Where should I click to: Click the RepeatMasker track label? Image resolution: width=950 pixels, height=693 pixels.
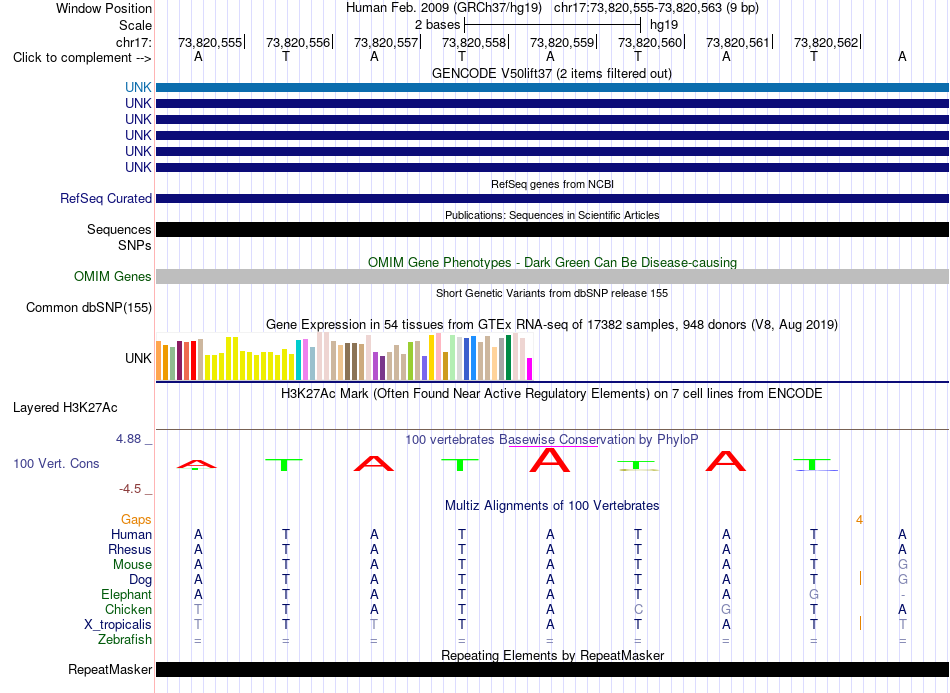point(110,670)
